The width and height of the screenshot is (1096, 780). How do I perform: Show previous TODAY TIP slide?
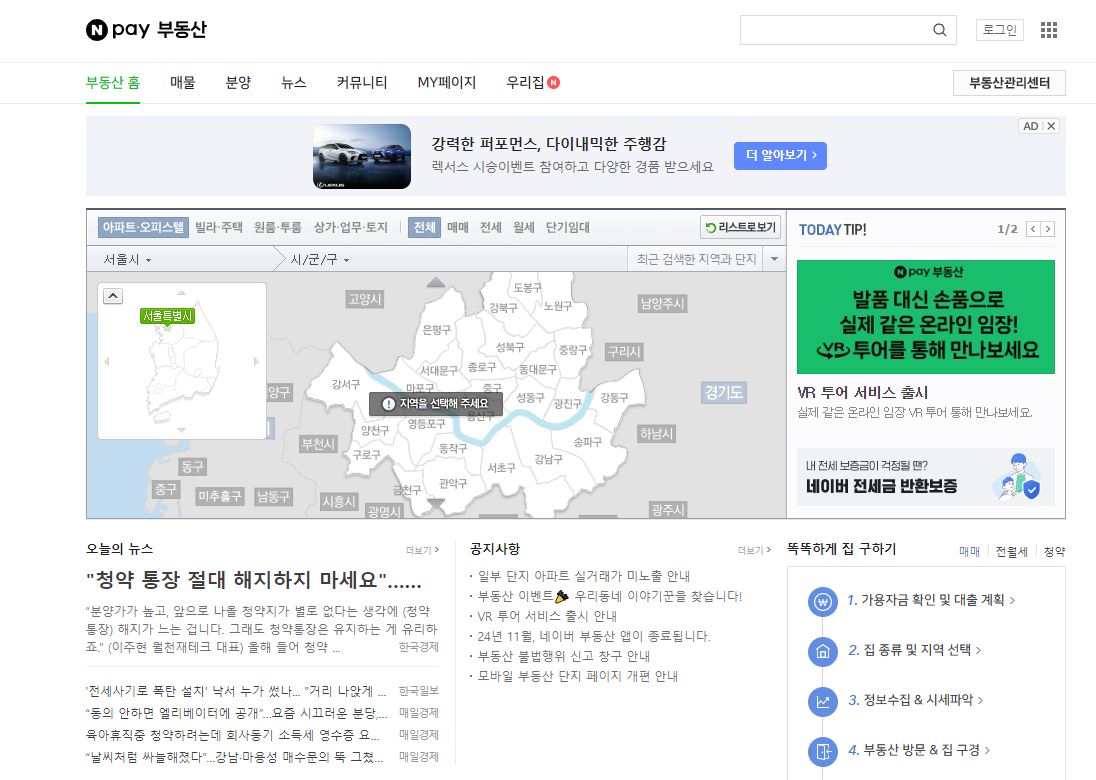(1033, 229)
